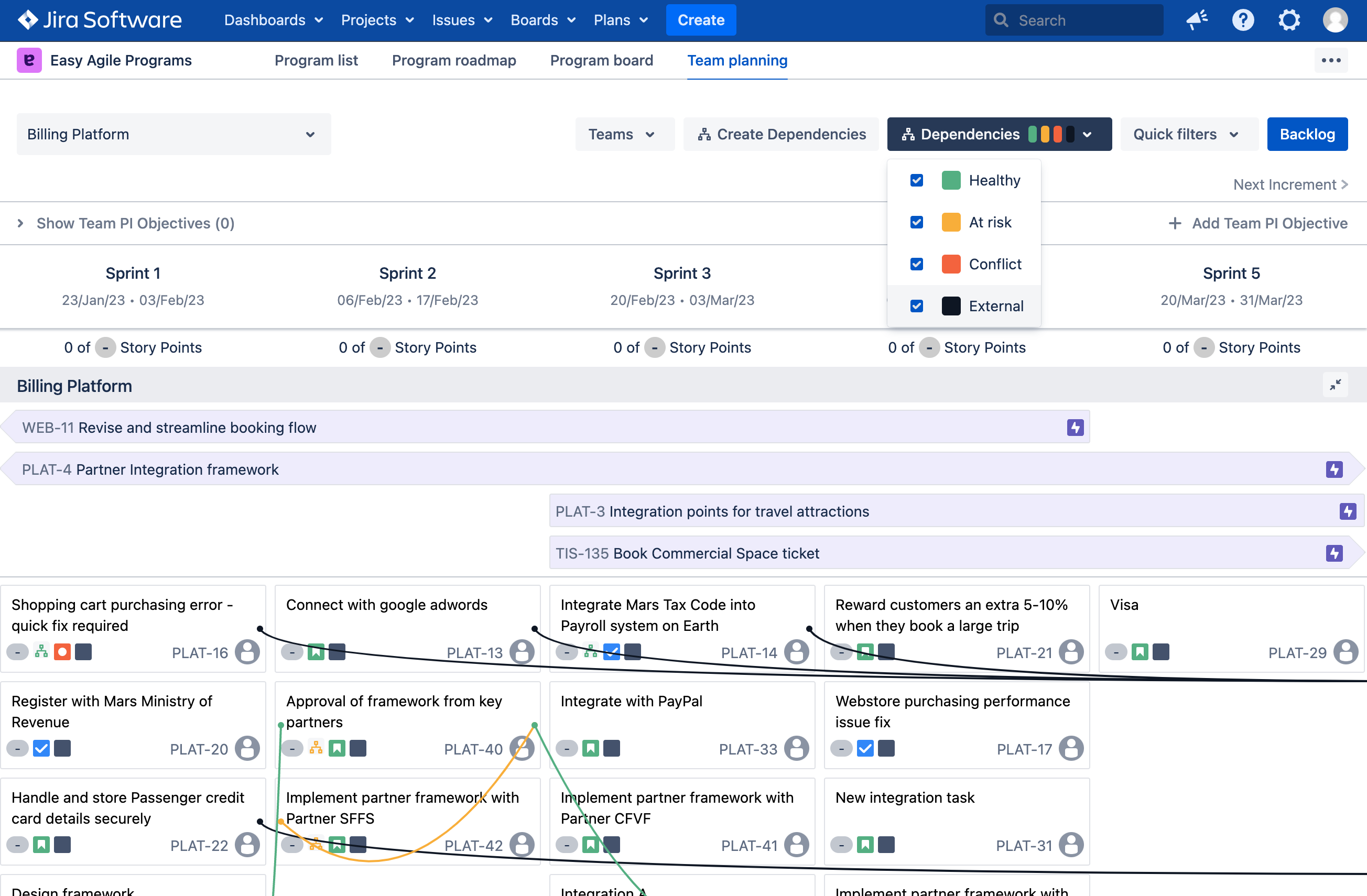Click the lightning icon on TIS-135 epic

click(x=1335, y=553)
